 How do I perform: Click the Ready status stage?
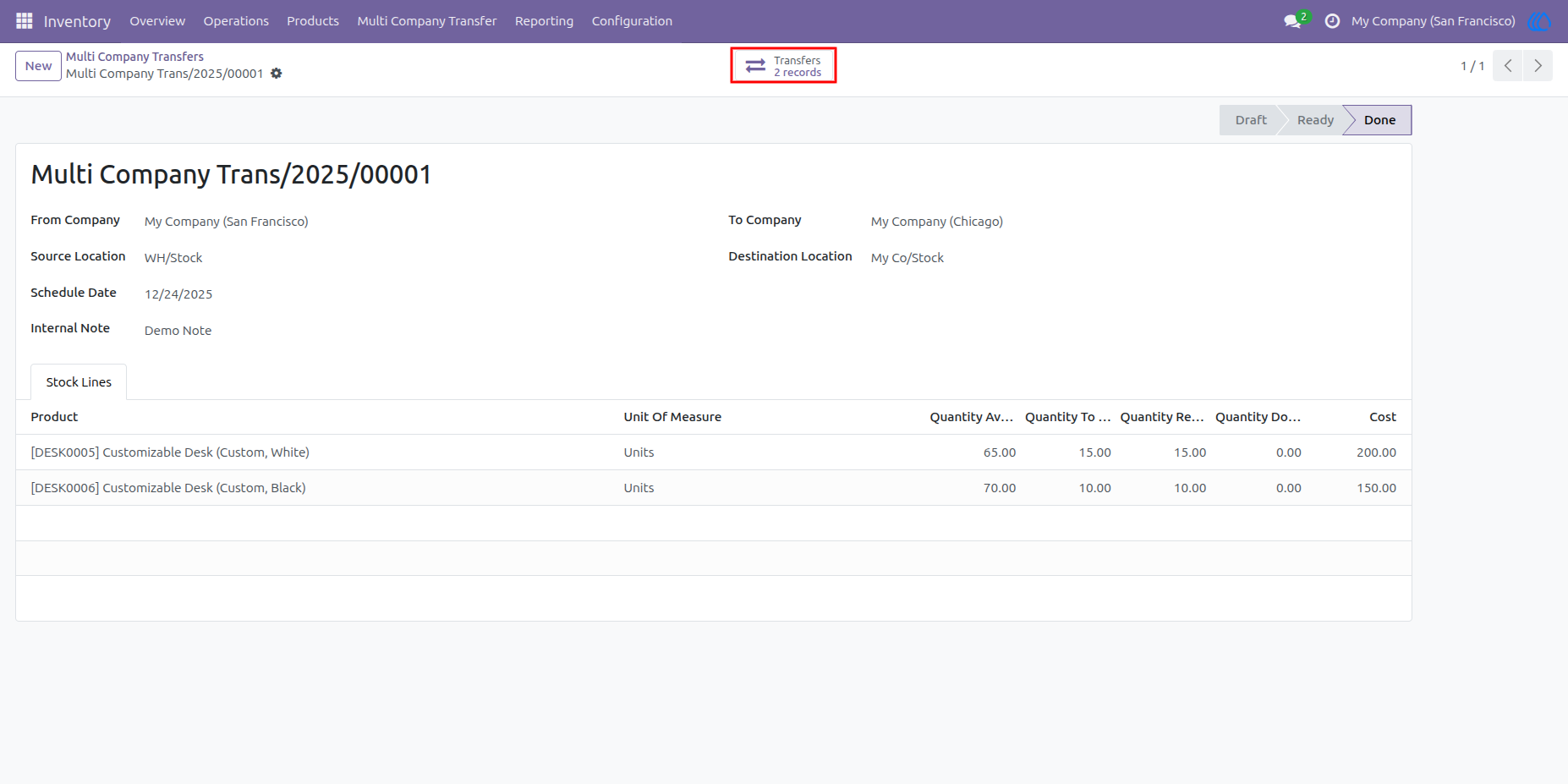pyautogui.click(x=1315, y=120)
